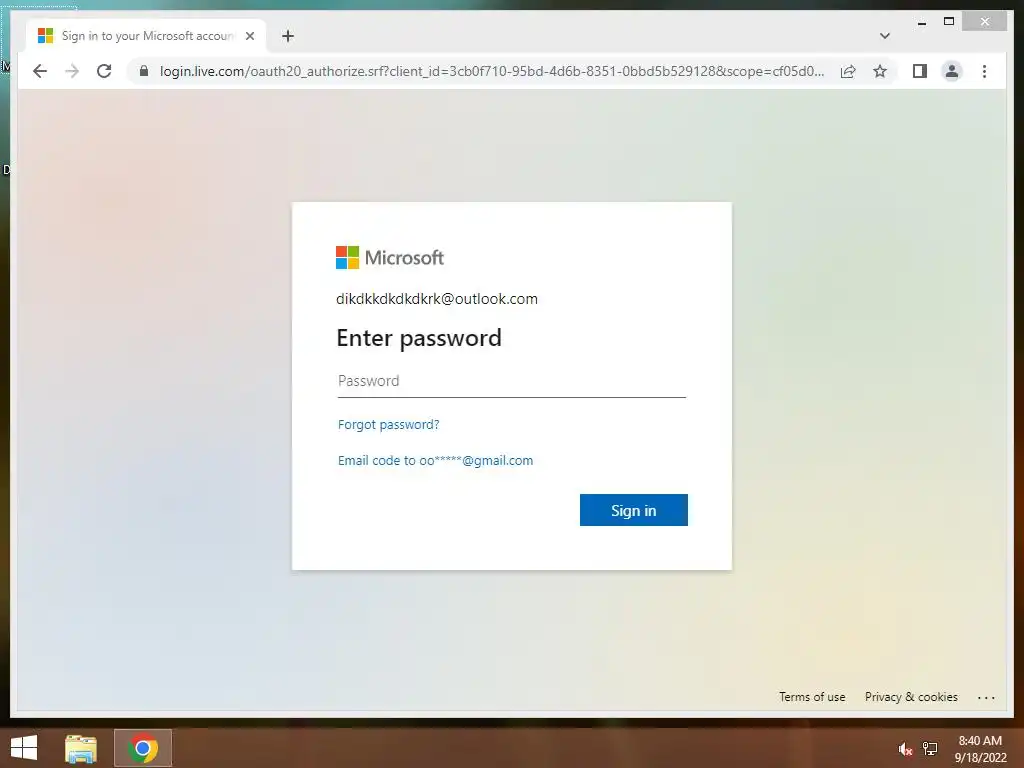Click the Sign in button

tap(633, 510)
